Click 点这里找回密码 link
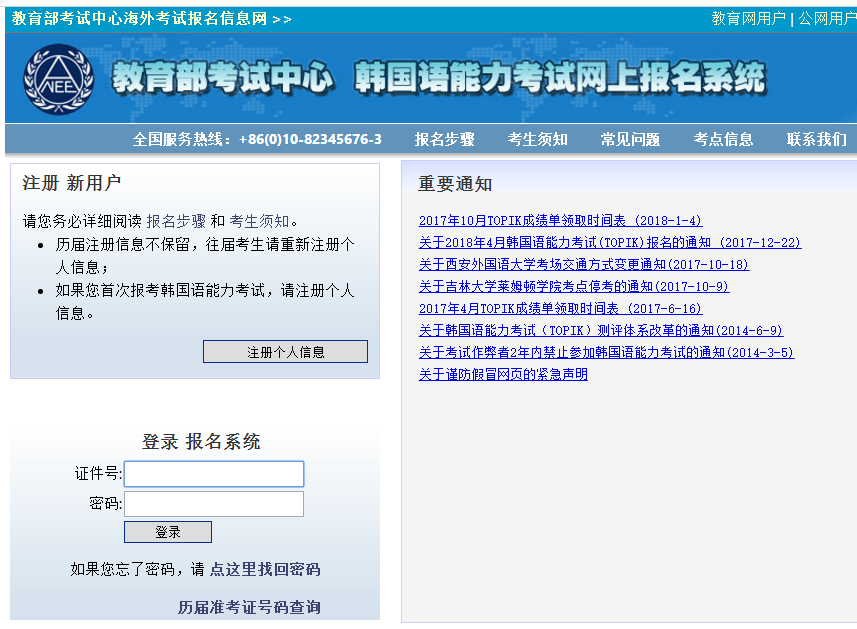Image resolution: width=857 pixels, height=629 pixels. point(265,569)
